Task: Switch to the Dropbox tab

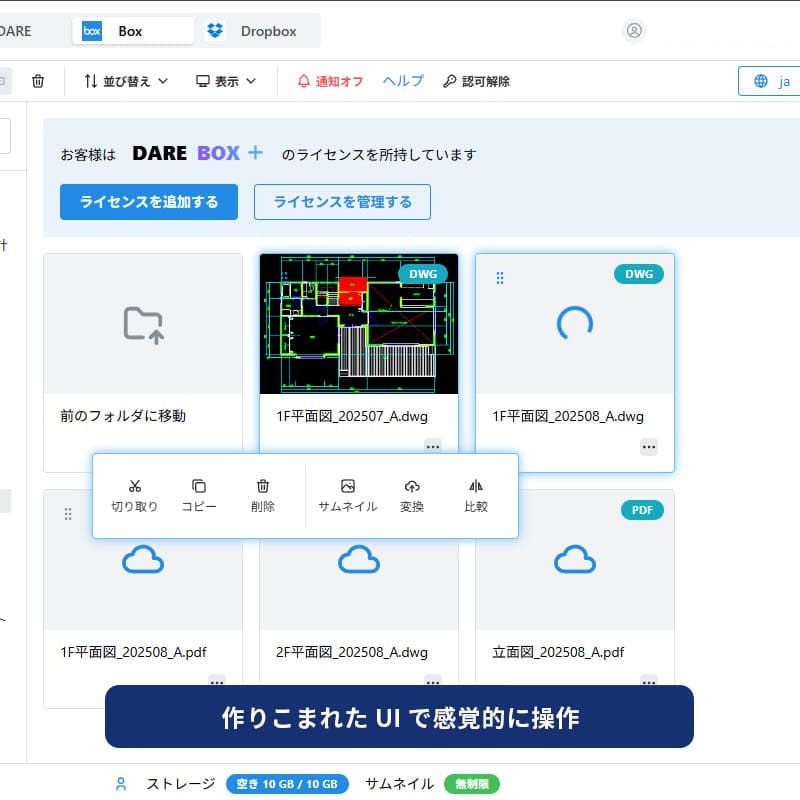Action: 253,31
